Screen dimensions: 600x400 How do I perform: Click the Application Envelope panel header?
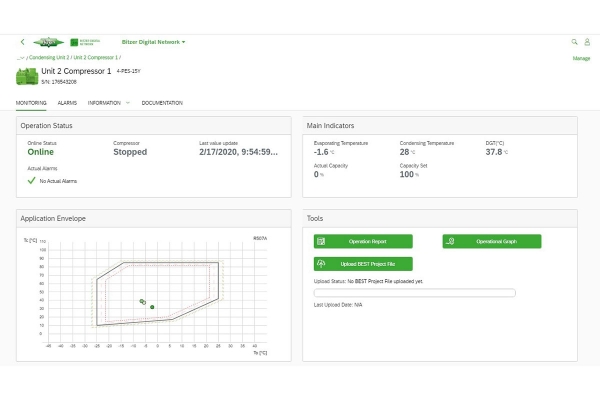click(x=153, y=219)
